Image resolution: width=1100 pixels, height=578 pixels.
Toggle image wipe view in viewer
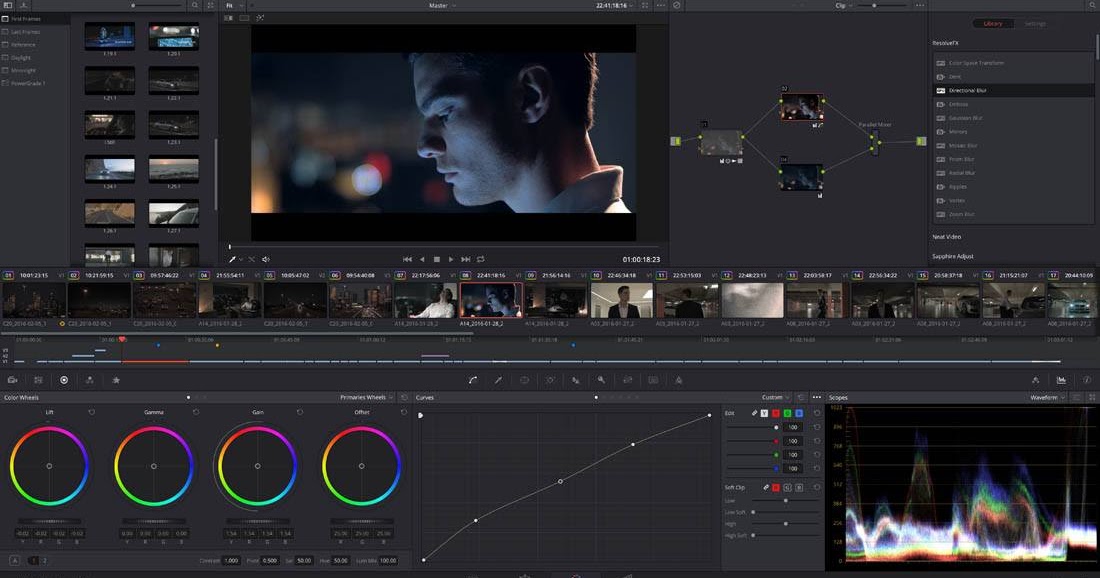tap(229, 18)
